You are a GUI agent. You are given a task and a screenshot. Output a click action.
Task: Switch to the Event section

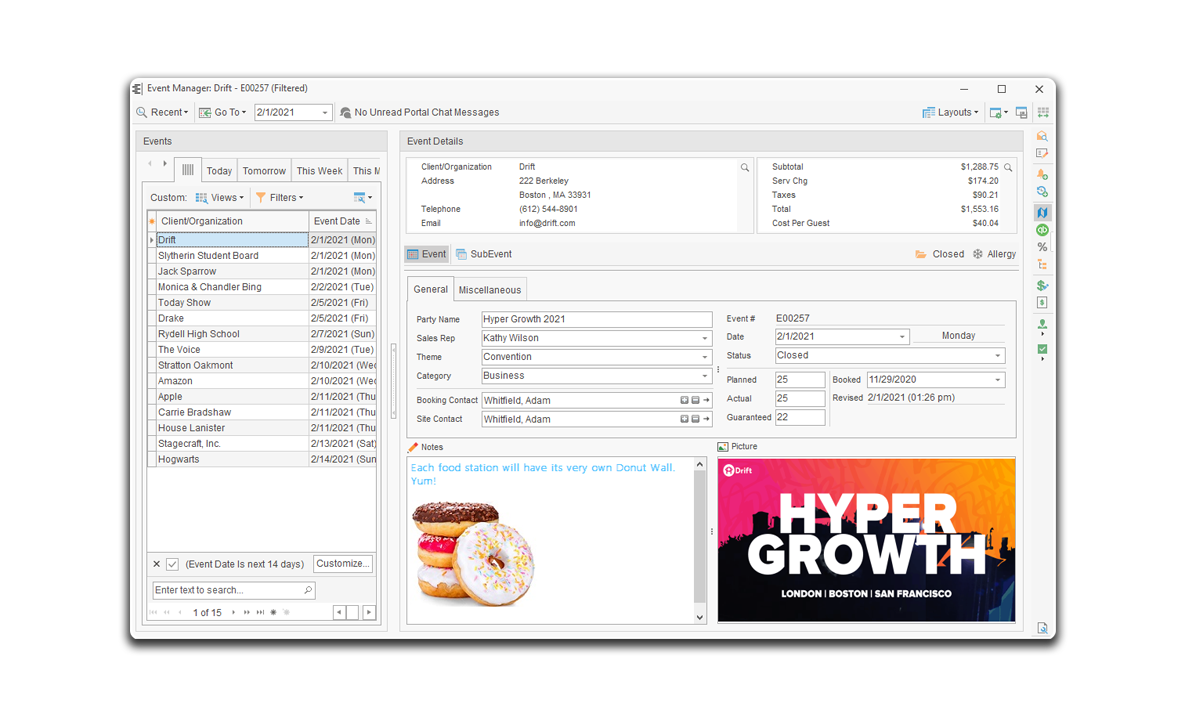pos(427,254)
